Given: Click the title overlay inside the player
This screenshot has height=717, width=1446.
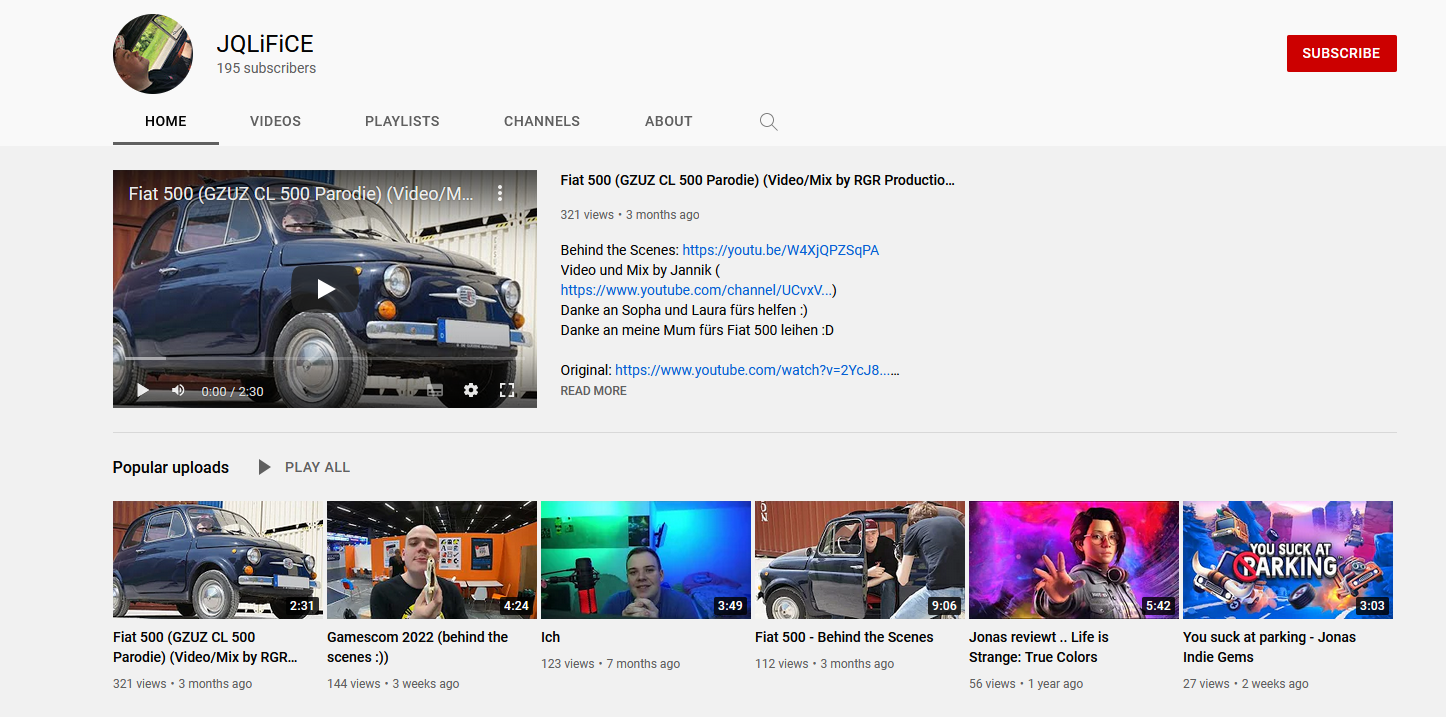Looking at the screenshot, I should [x=301, y=194].
